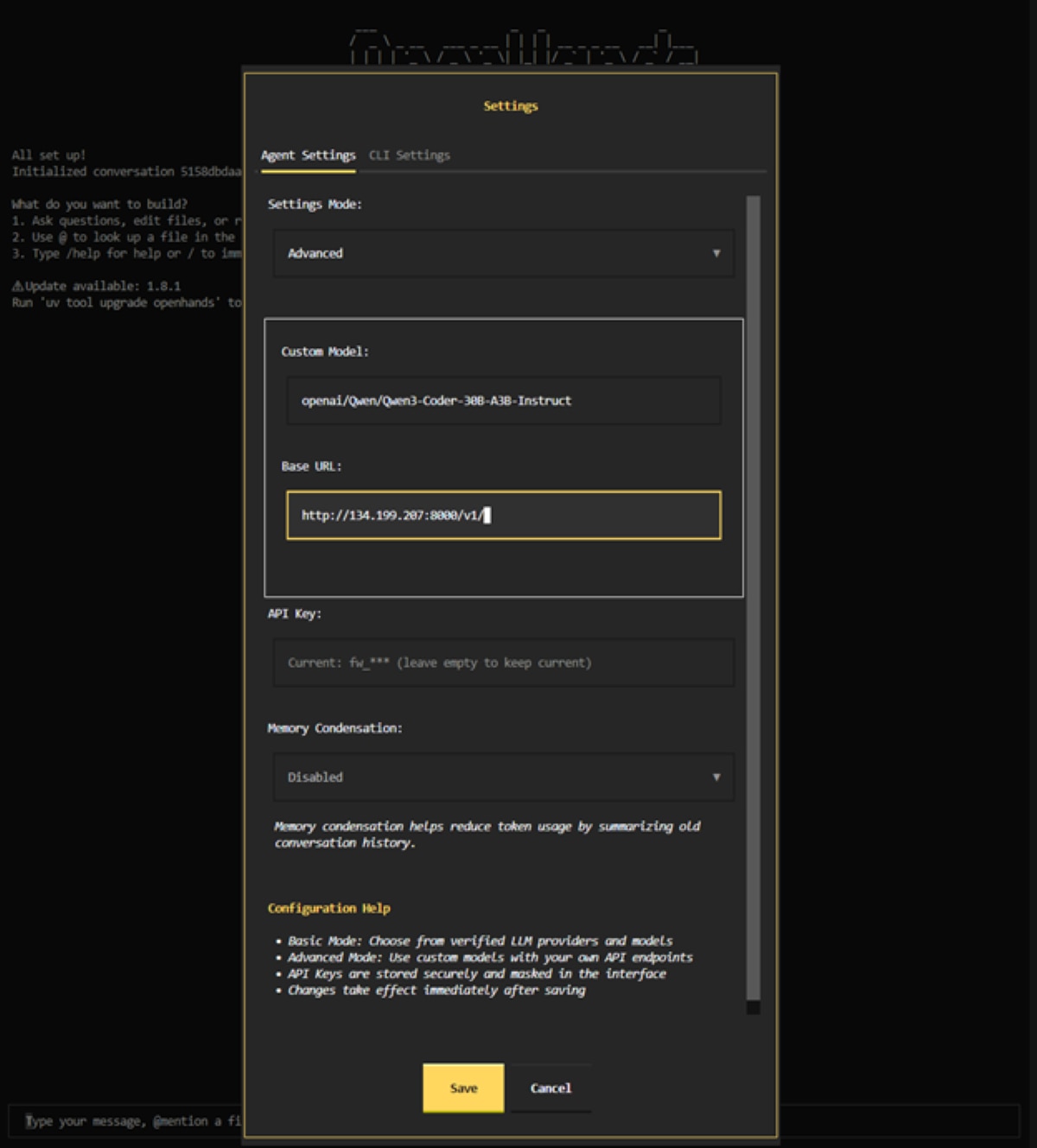Click the Settings title at dialog top
The width and height of the screenshot is (1037, 1148).
(x=510, y=106)
